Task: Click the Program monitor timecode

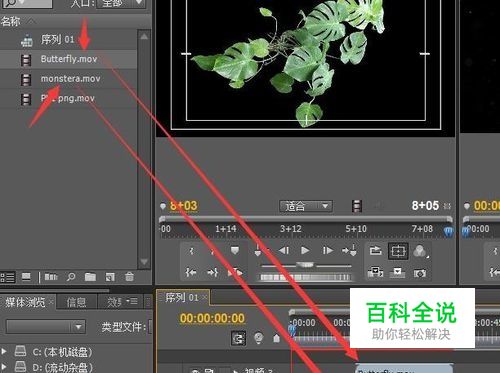Action: [487, 206]
